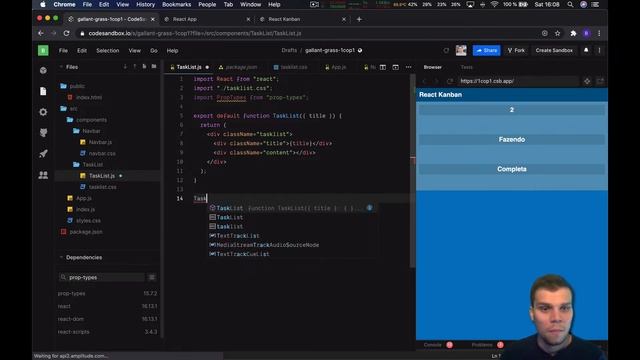Open the notifications bell icon
The width and height of the screenshot is (640, 360).
coord(586,50)
